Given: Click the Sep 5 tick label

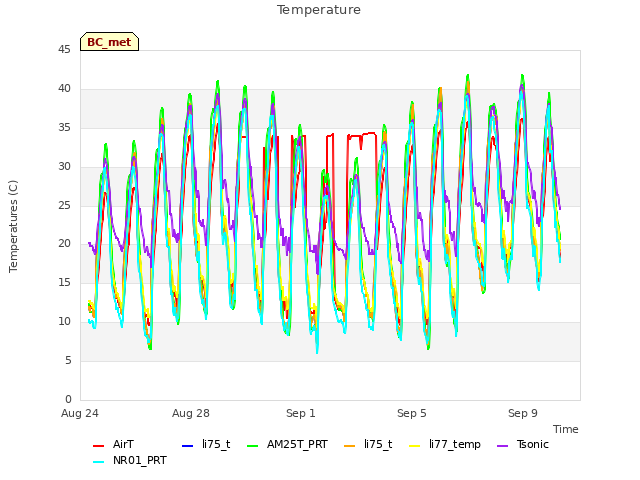Looking at the screenshot, I should (x=412, y=413).
